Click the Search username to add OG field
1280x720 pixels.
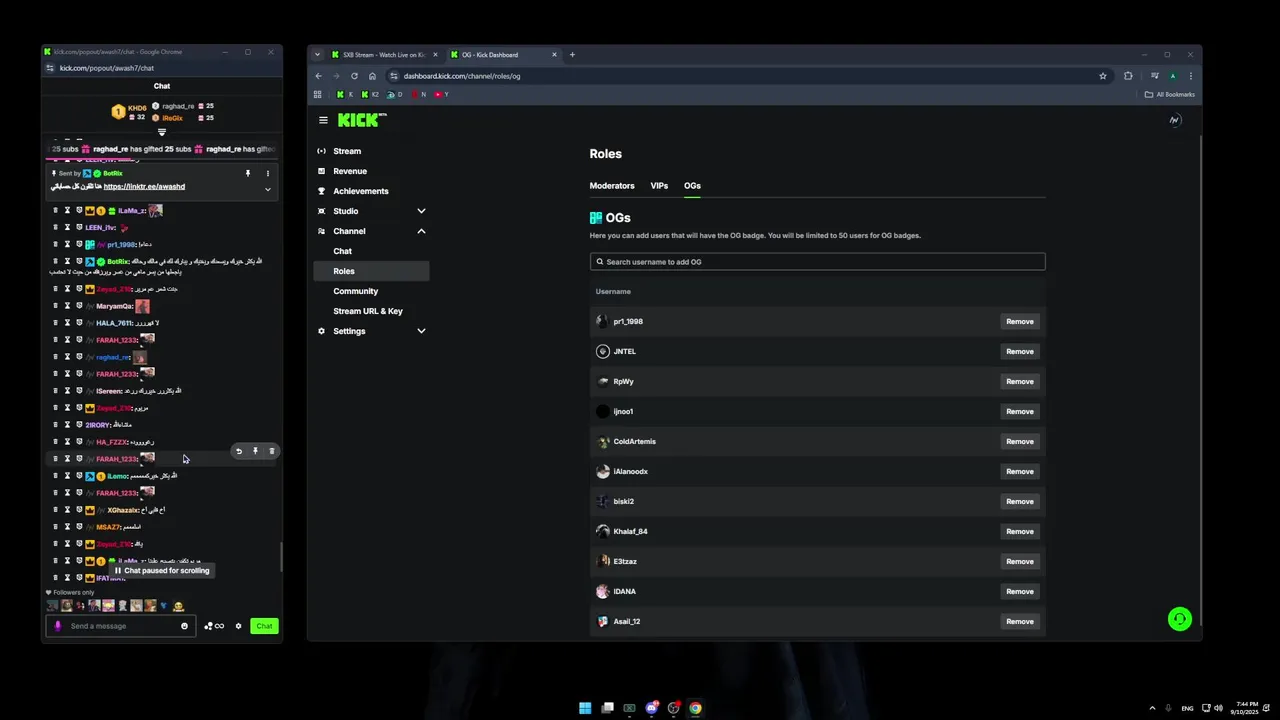(817, 262)
